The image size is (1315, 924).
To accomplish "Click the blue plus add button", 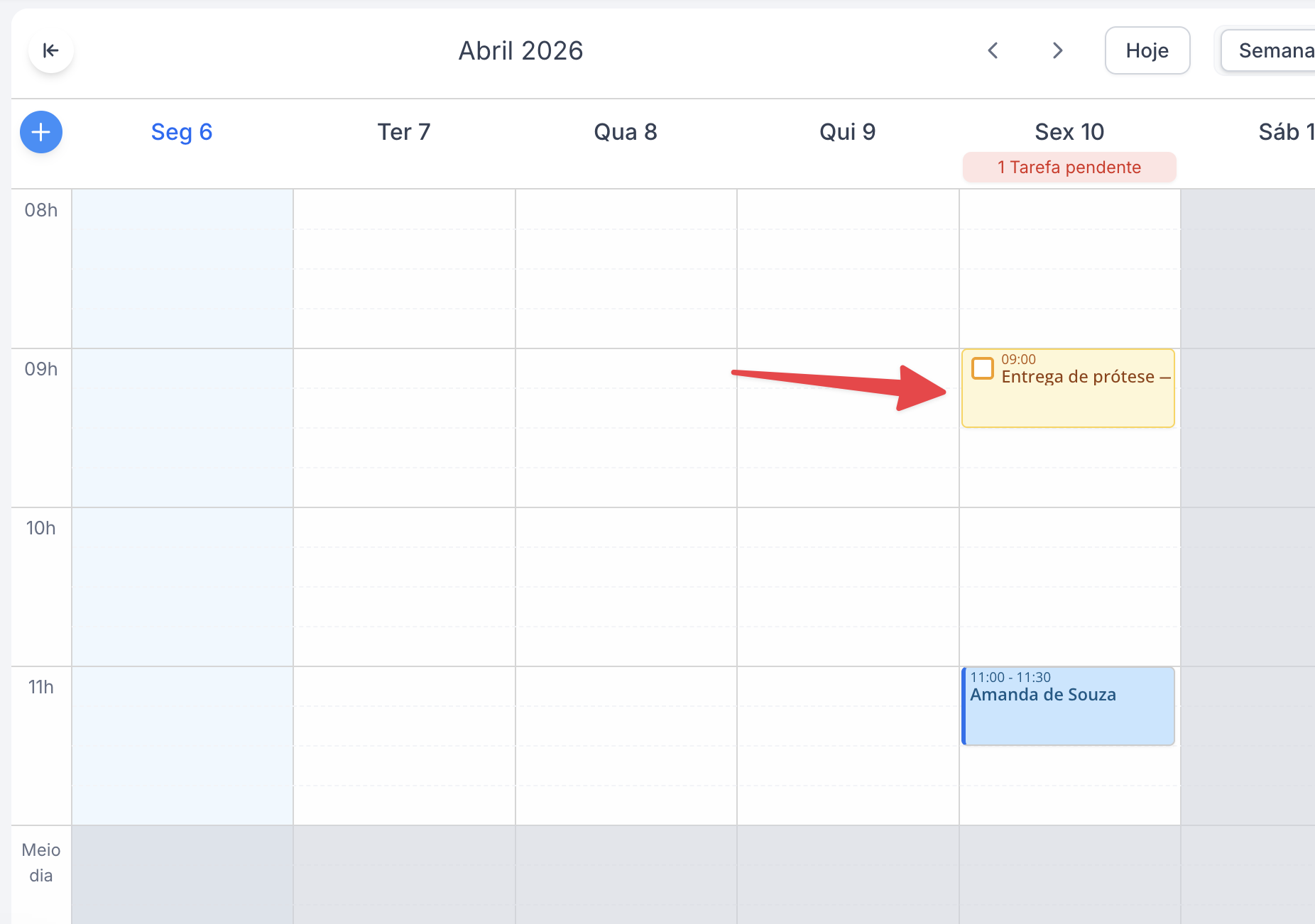I will [x=41, y=132].
